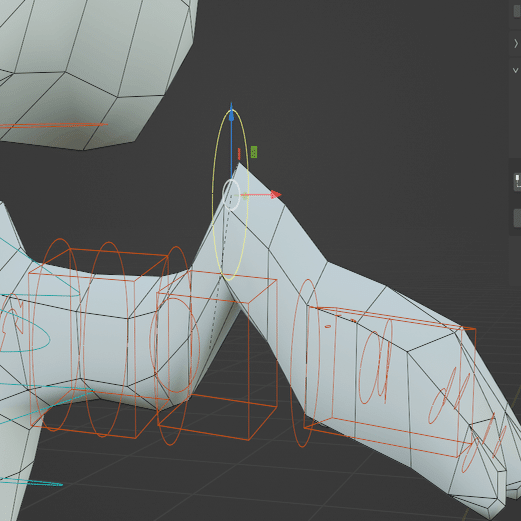Click the small red plane handle on the gizmo
The image size is (521, 521).
point(239,154)
